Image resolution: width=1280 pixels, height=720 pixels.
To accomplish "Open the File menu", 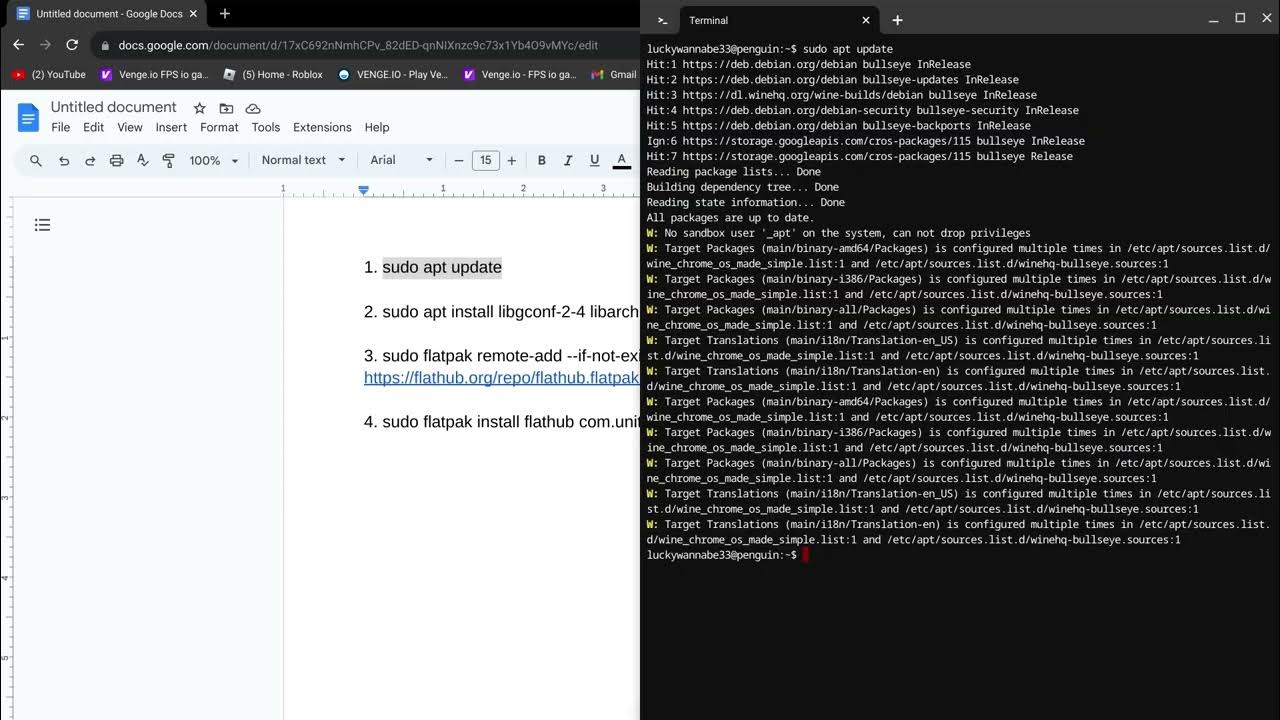I will pyautogui.click(x=61, y=127).
